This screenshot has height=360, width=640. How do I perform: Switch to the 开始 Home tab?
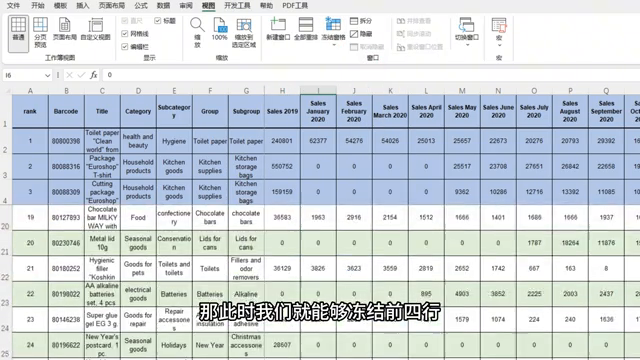click(x=38, y=6)
